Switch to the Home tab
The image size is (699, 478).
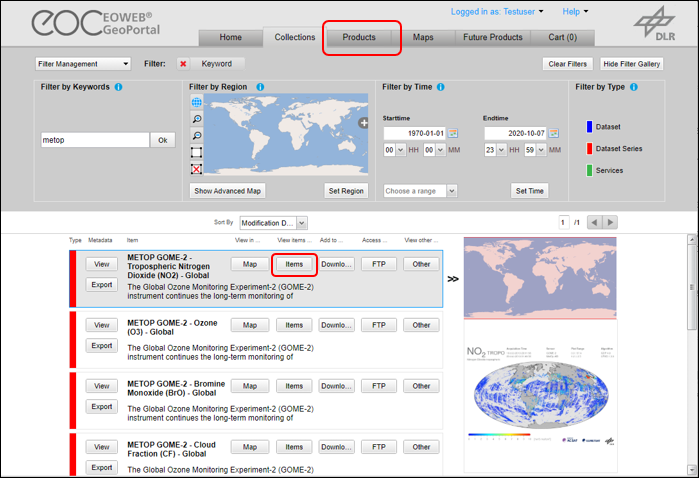(230, 37)
